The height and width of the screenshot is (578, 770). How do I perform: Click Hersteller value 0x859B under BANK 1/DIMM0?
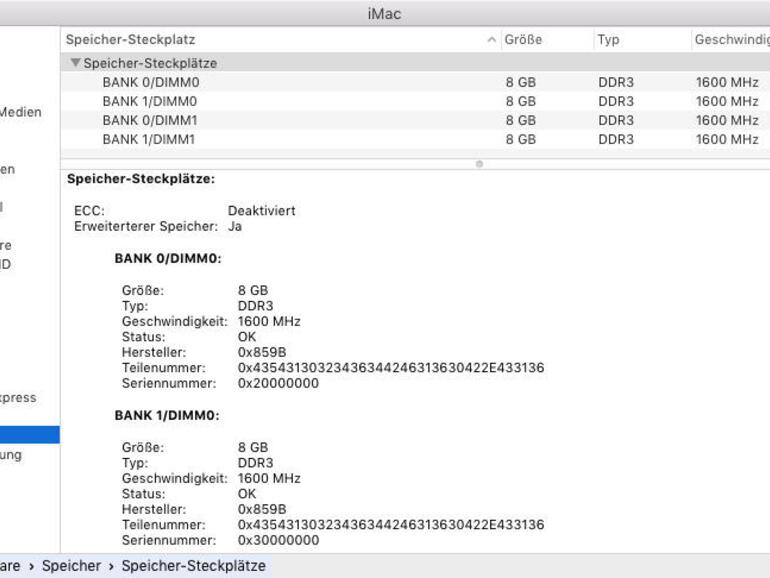[x=262, y=509]
